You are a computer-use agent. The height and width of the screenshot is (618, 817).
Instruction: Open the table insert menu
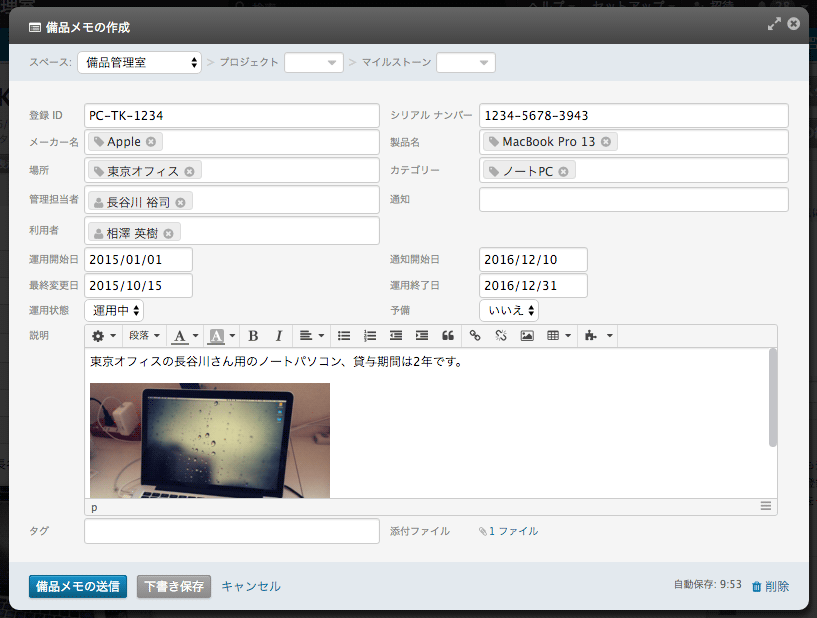(x=558, y=336)
